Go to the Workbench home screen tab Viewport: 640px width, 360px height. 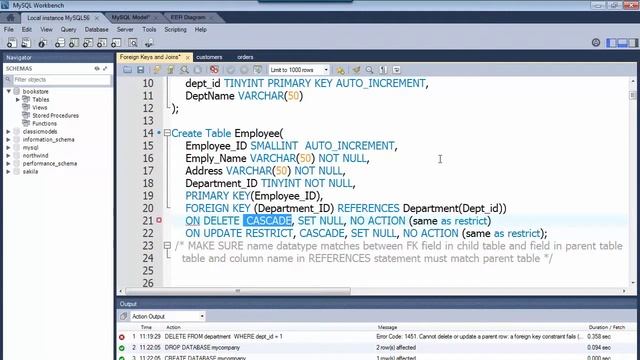(x=11, y=18)
